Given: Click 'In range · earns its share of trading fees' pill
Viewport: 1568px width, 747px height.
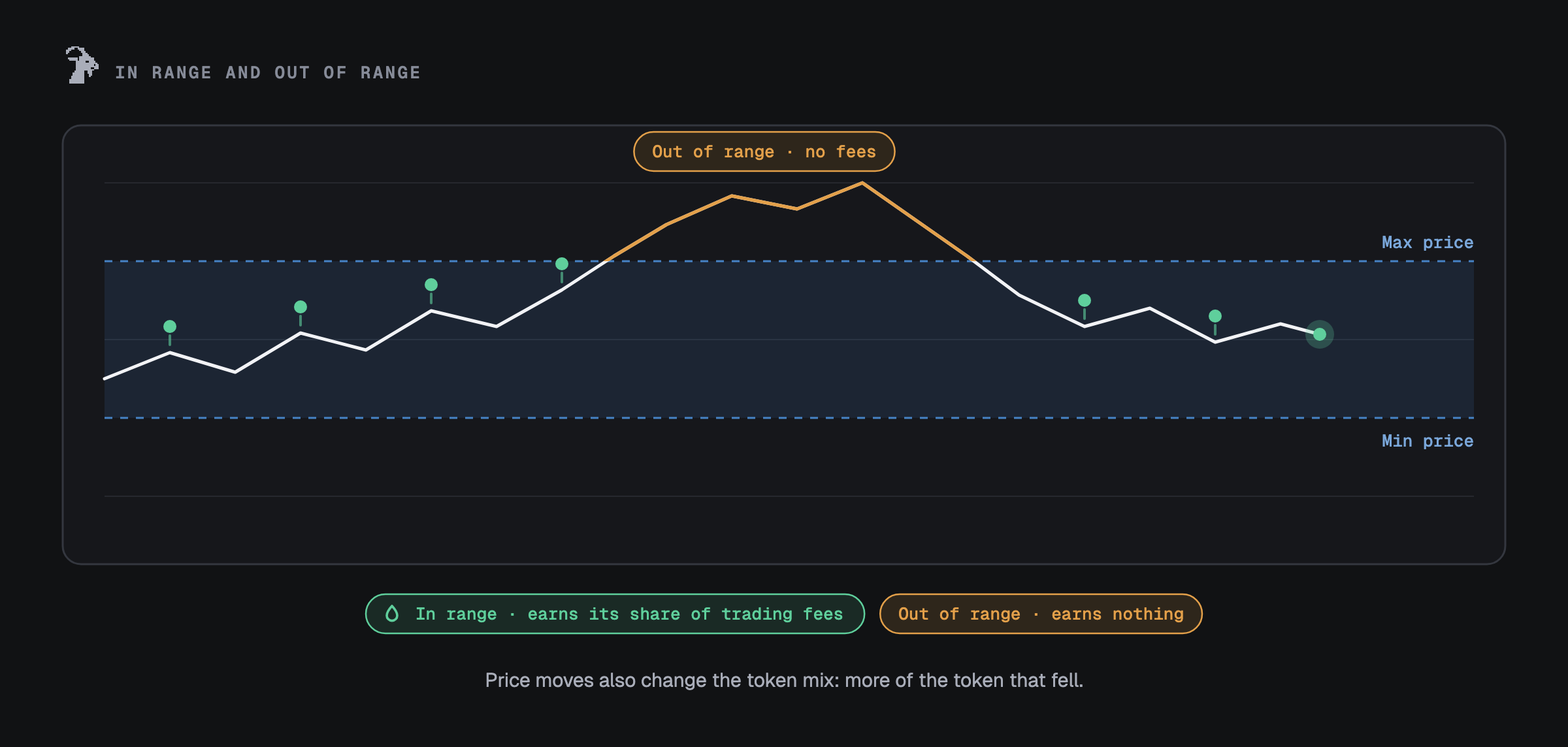Looking at the screenshot, I should 615,614.
